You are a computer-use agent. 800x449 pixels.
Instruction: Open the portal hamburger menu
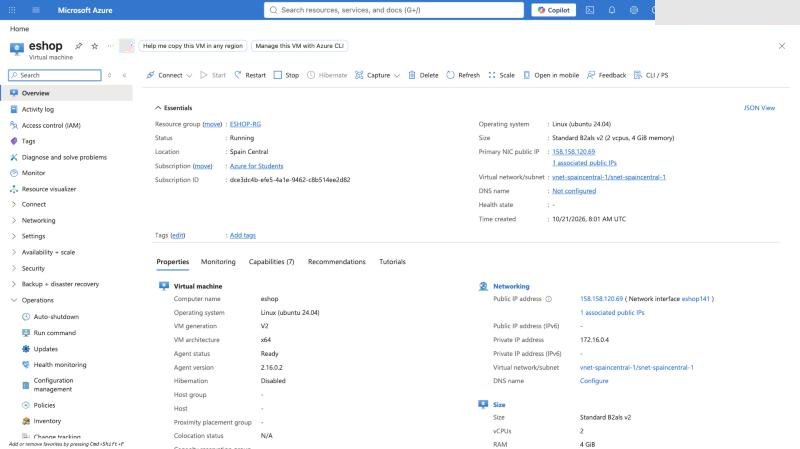click(36, 10)
